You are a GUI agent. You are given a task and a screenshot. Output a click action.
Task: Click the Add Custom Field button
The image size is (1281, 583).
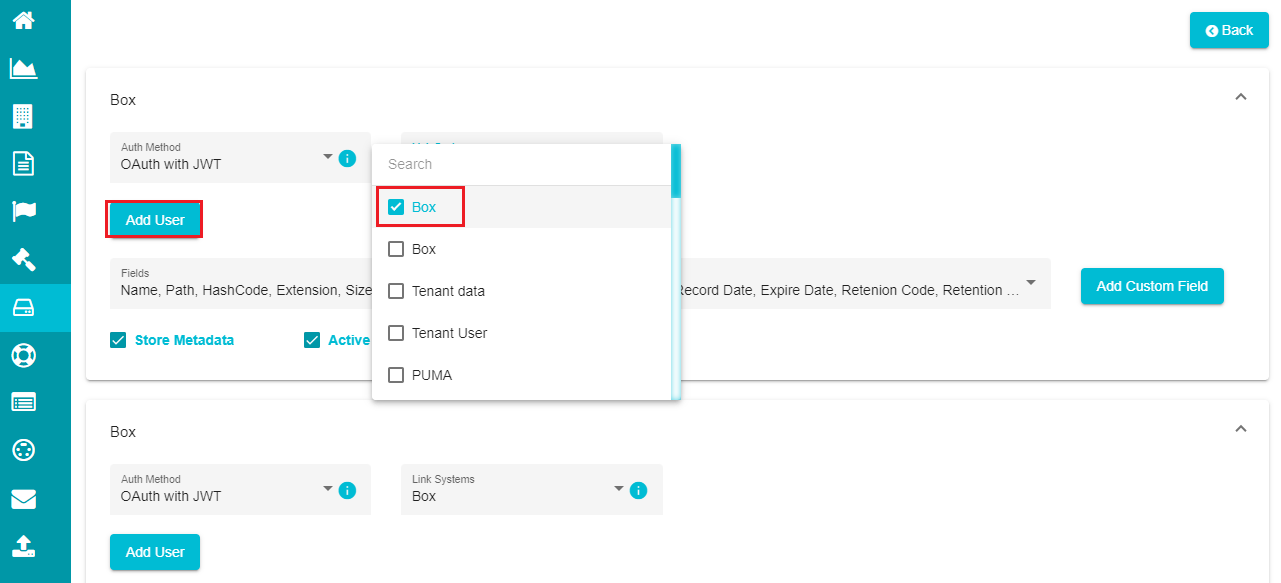(1152, 286)
